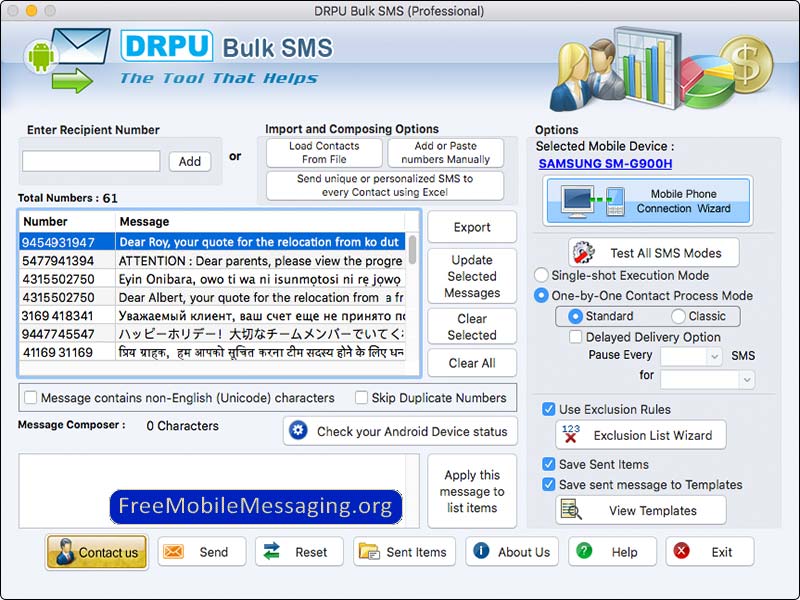Viewport: 800px width, 600px height.
Task: Tick the Skip Duplicate Numbers checkbox
Action: click(x=361, y=397)
